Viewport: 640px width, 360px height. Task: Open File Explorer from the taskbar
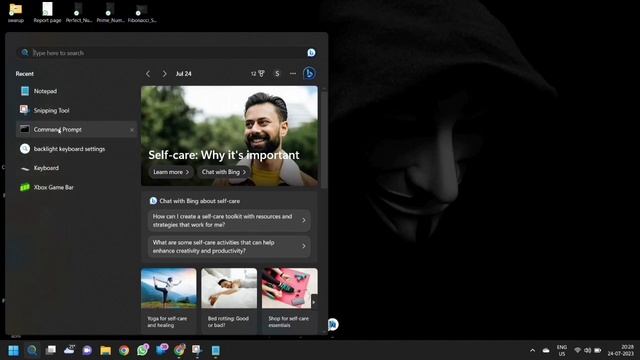point(105,350)
